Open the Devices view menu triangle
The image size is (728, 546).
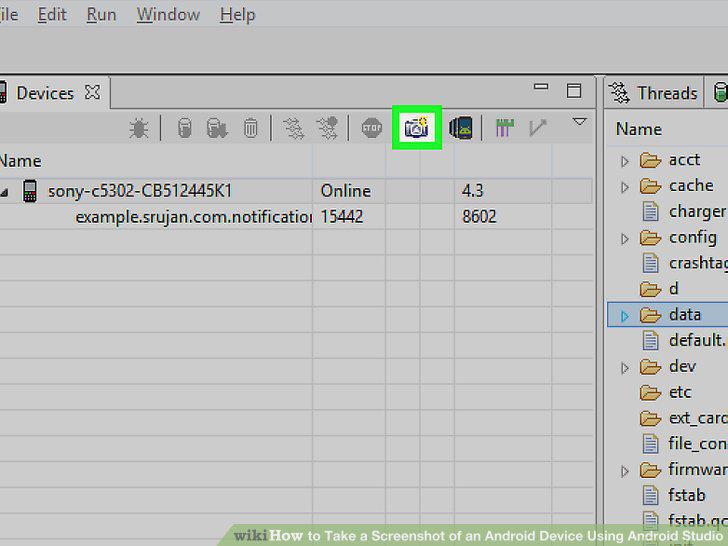click(x=579, y=122)
